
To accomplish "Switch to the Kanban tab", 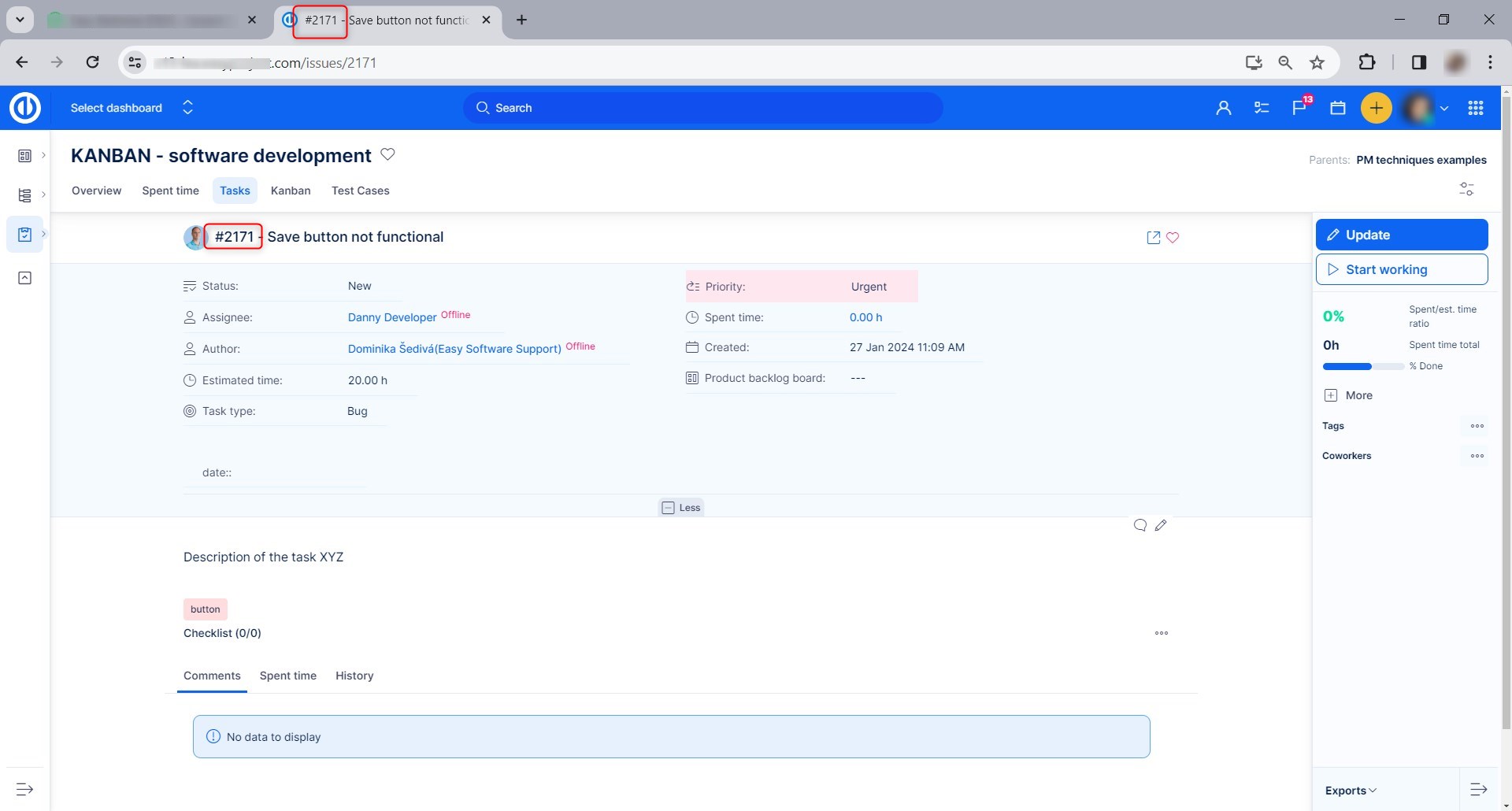I will tap(291, 191).
